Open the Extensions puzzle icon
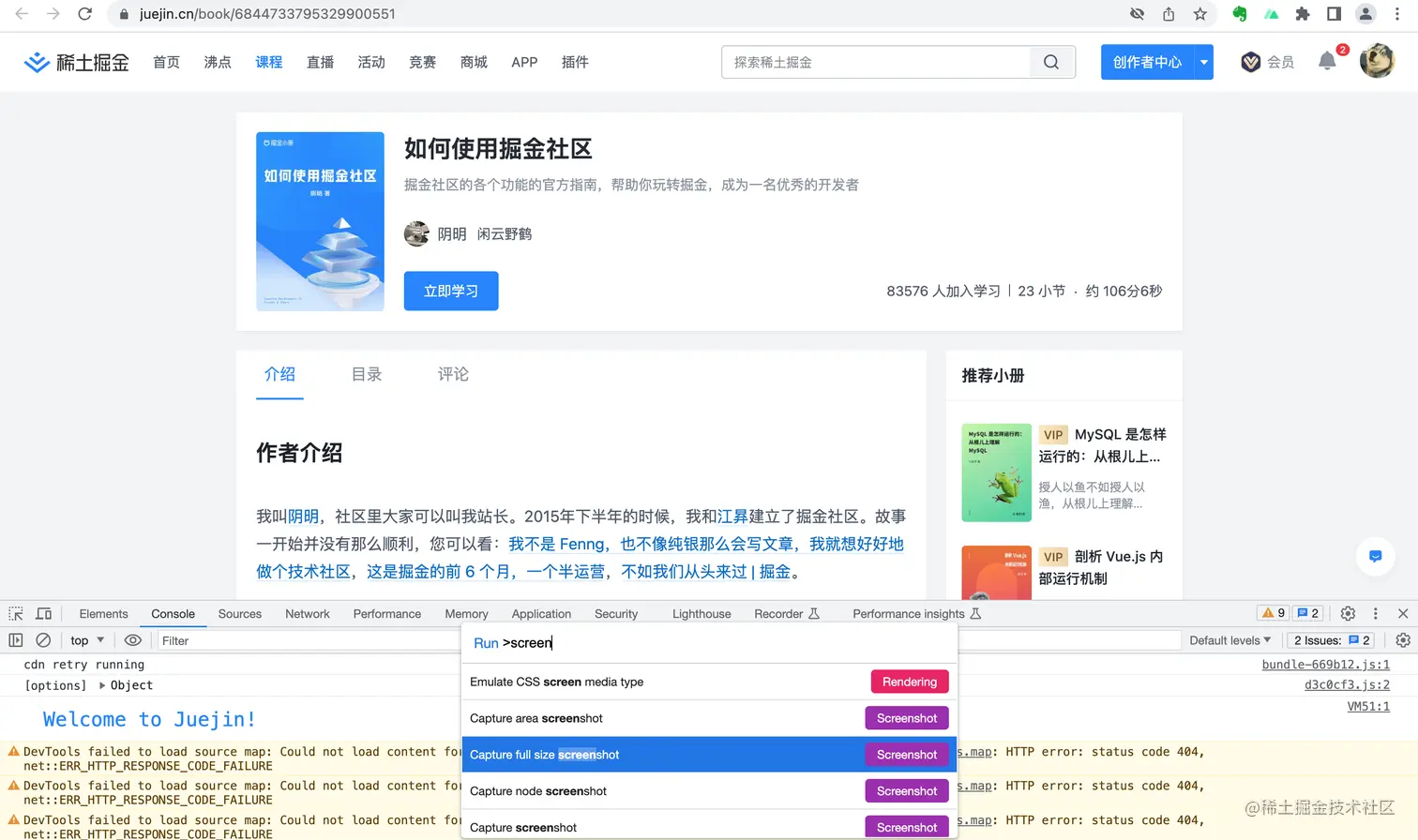The width and height of the screenshot is (1418, 840). [x=1303, y=14]
